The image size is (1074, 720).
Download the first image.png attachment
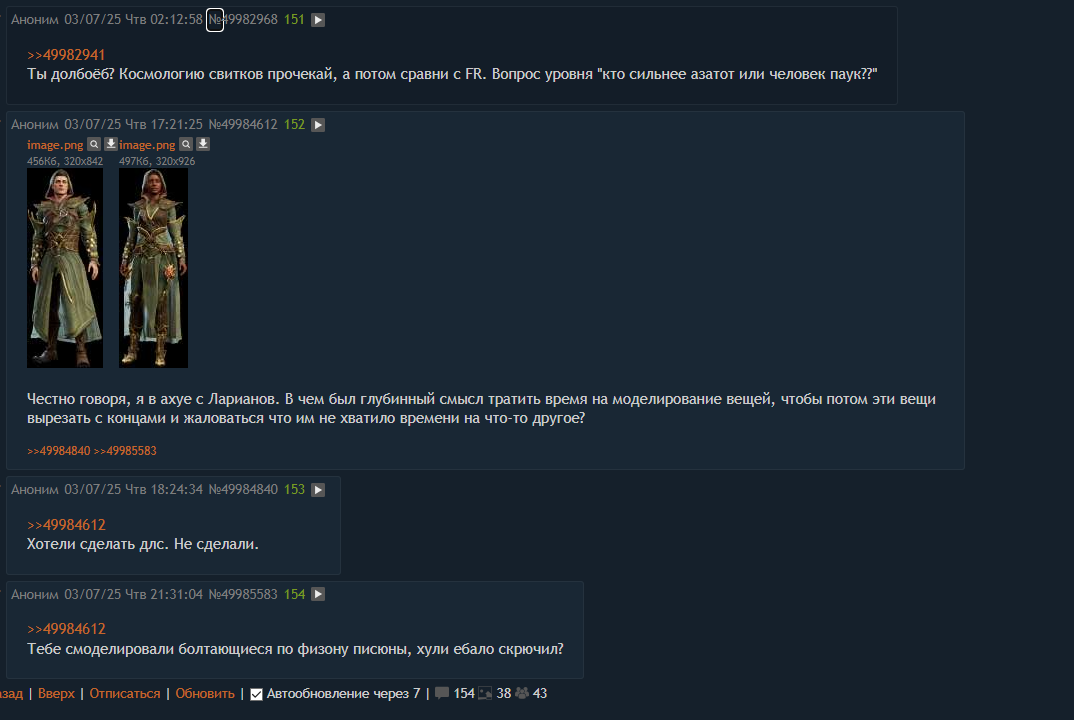point(110,144)
